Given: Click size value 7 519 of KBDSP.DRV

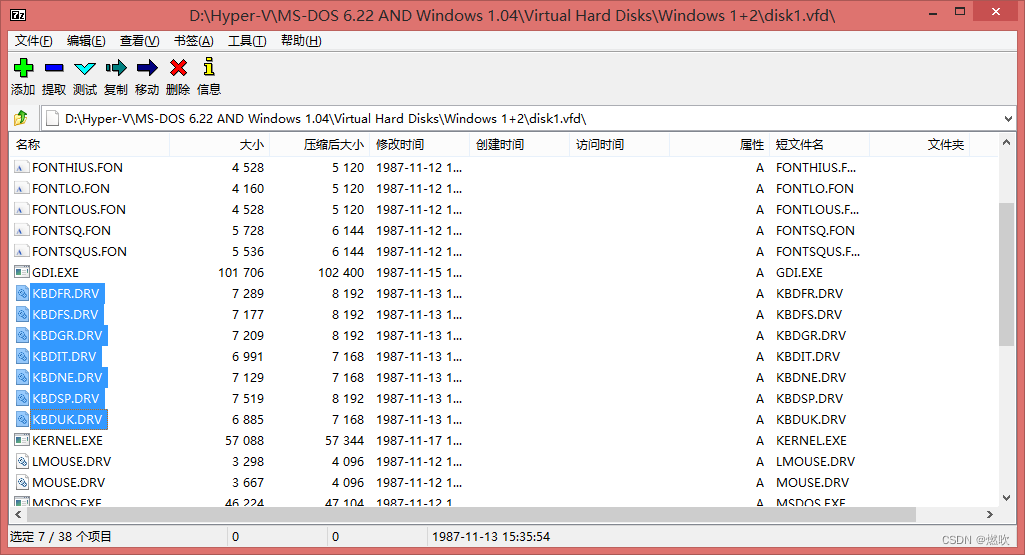Looking at the screenshot, I should 248,398.
